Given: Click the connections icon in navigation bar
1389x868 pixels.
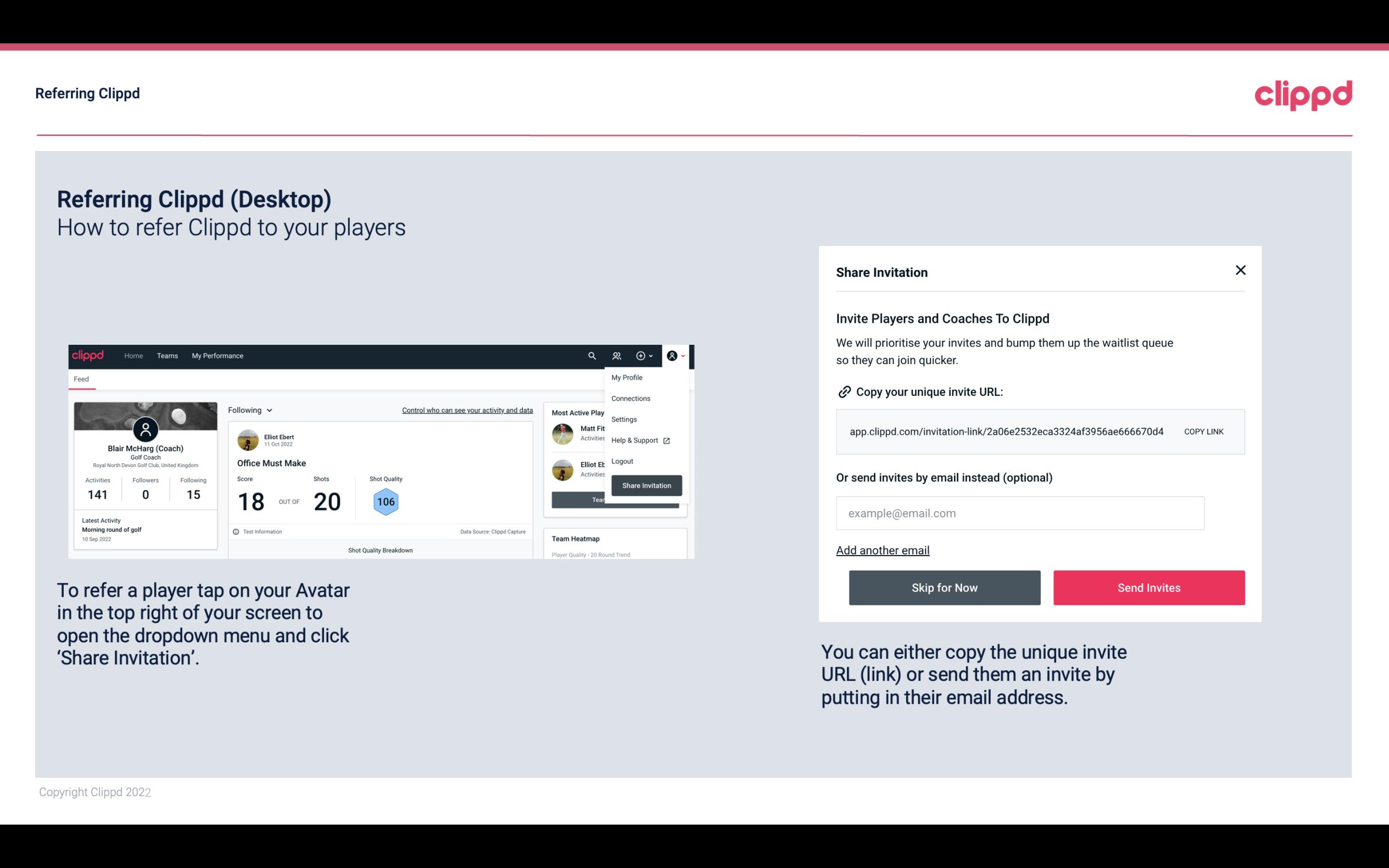Looking at the screenshot, I should point(617,355).
